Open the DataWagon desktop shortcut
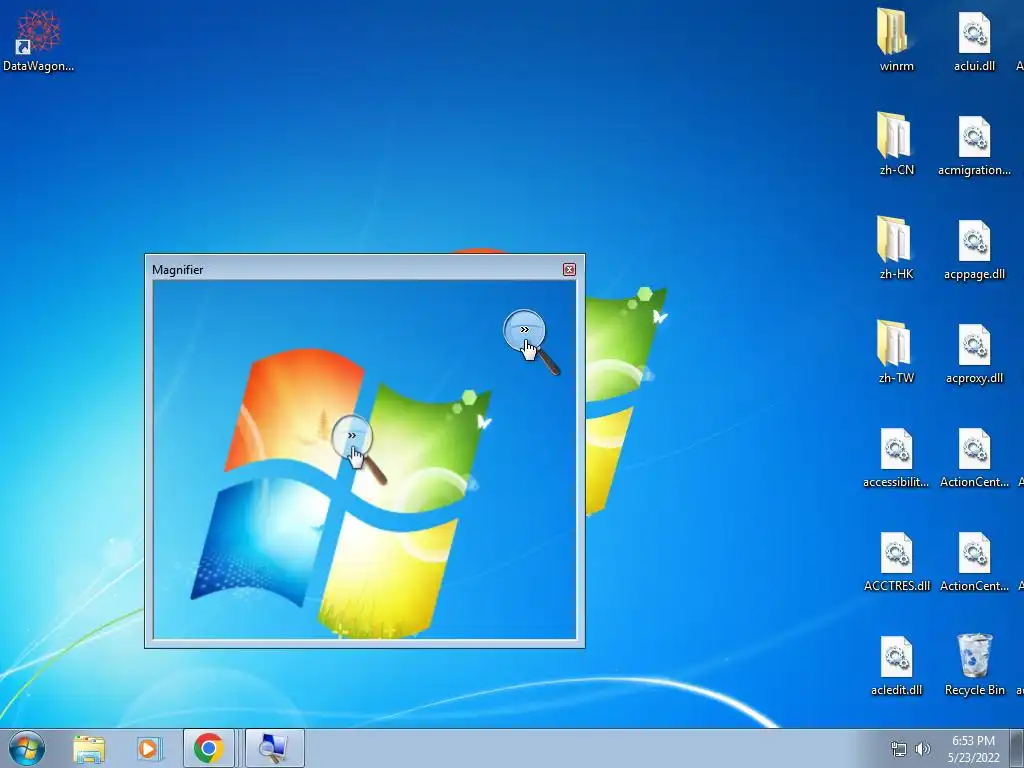 (39, 40)
